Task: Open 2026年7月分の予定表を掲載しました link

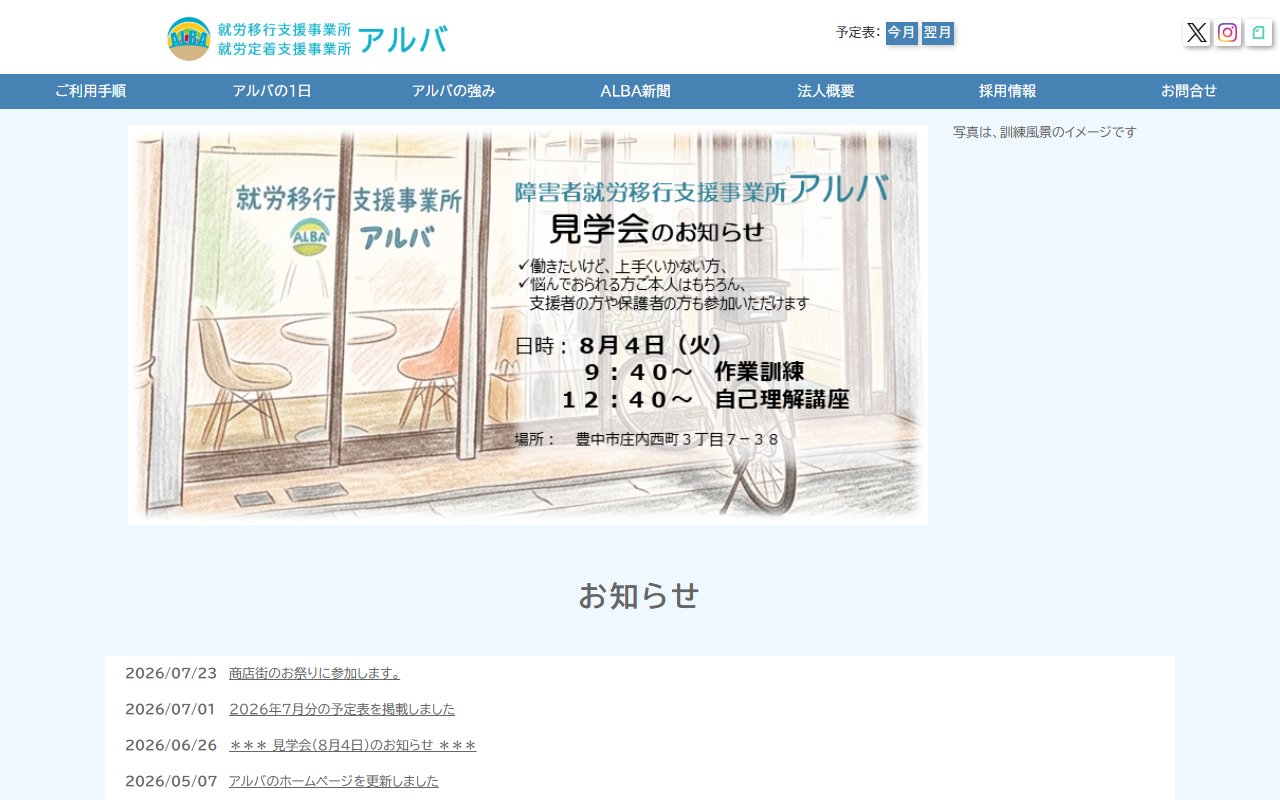Action: [x=342, y=709]
